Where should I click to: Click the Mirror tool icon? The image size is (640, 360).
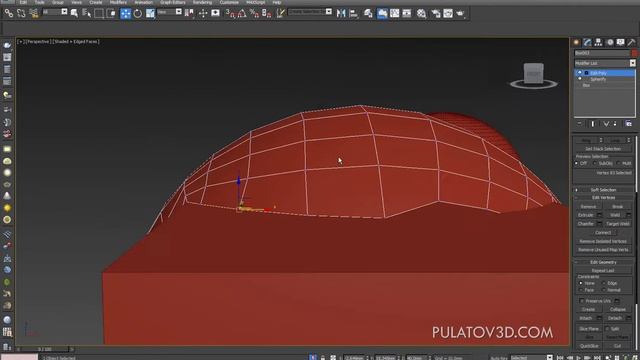341,13
